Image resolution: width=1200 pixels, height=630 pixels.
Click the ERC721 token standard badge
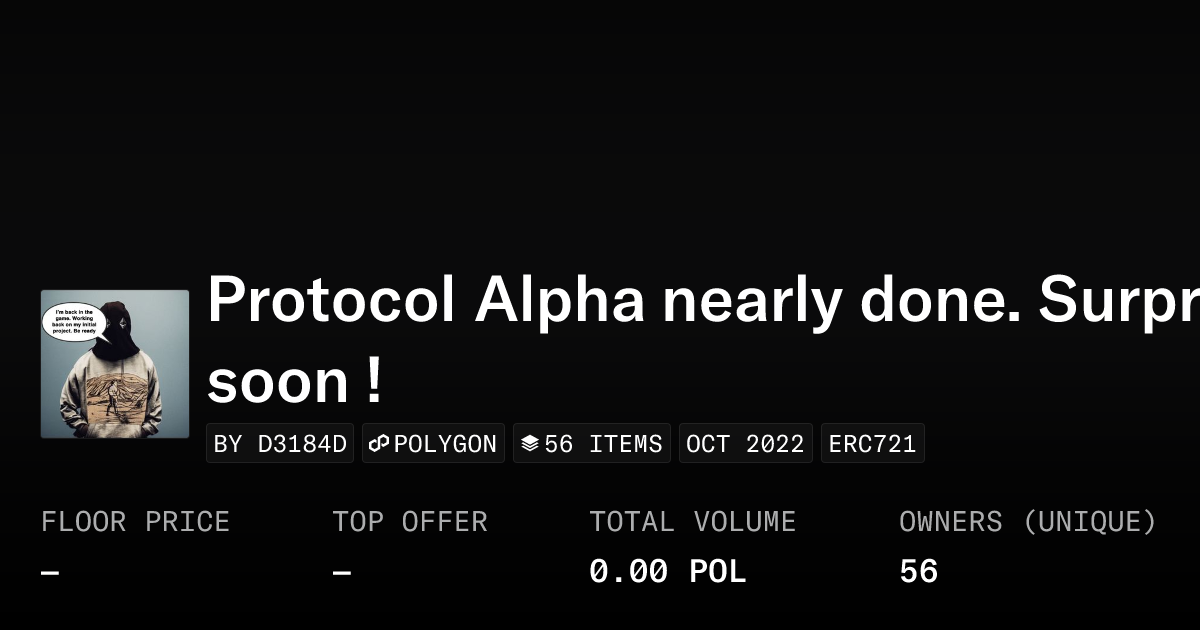click(872, 444)
